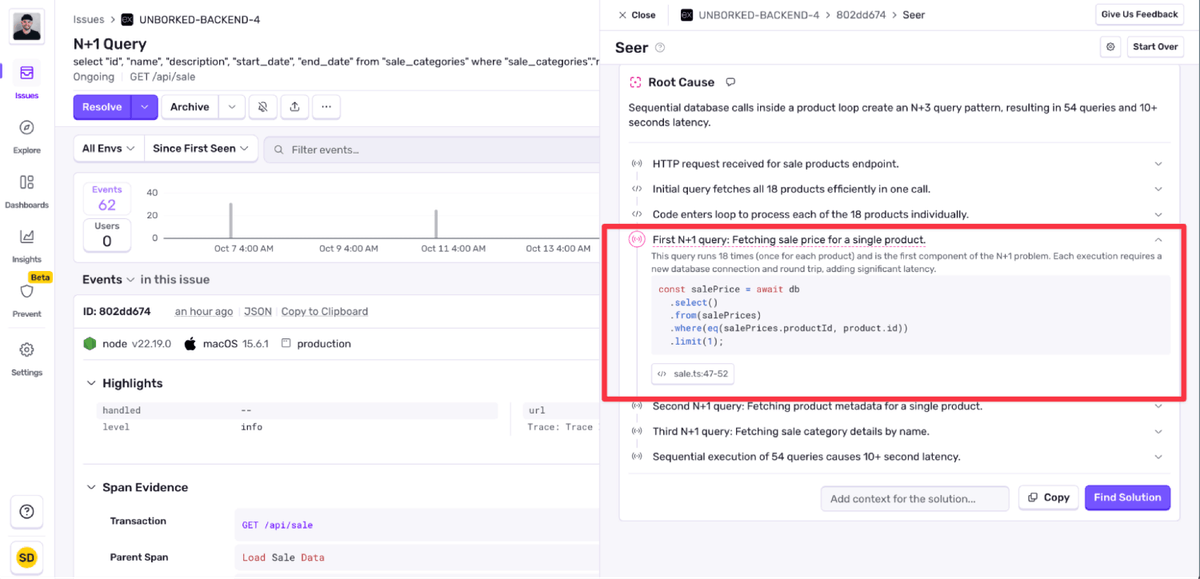Open the help question mark button
The image size is (1200, 579).
(x=27, y=512)
